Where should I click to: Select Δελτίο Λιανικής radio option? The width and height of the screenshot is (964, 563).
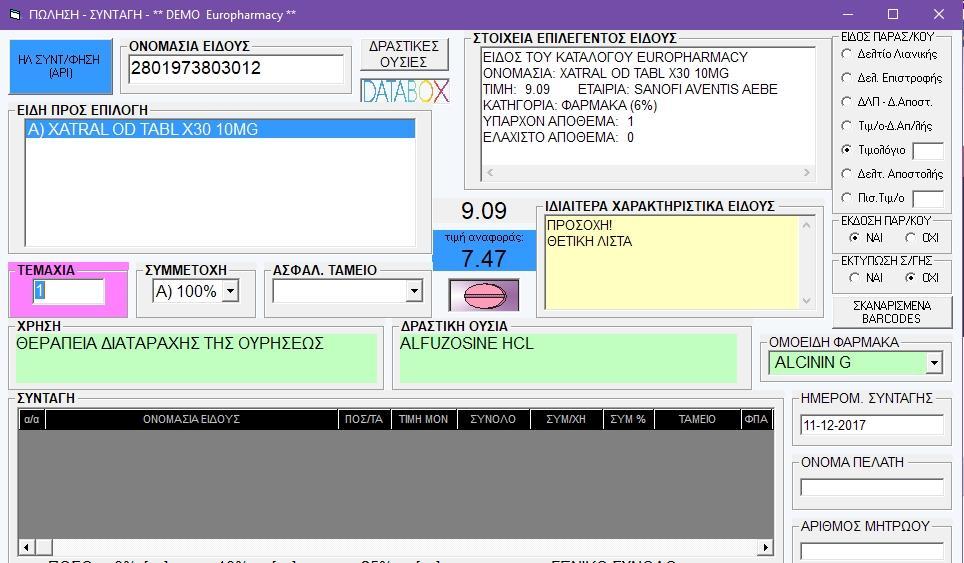(846, 54)
